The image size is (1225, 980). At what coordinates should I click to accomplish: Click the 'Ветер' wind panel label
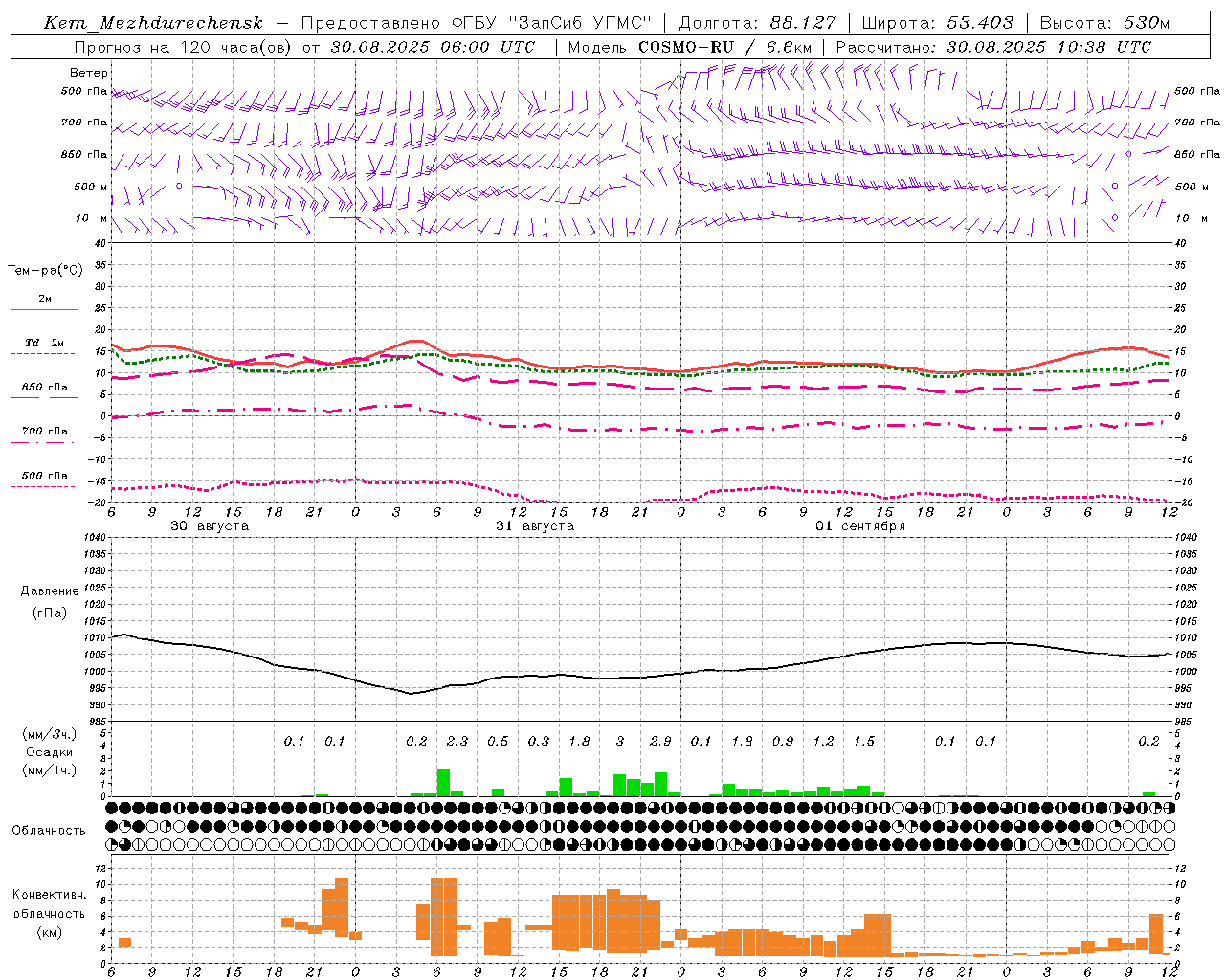[x=89, y=73]
